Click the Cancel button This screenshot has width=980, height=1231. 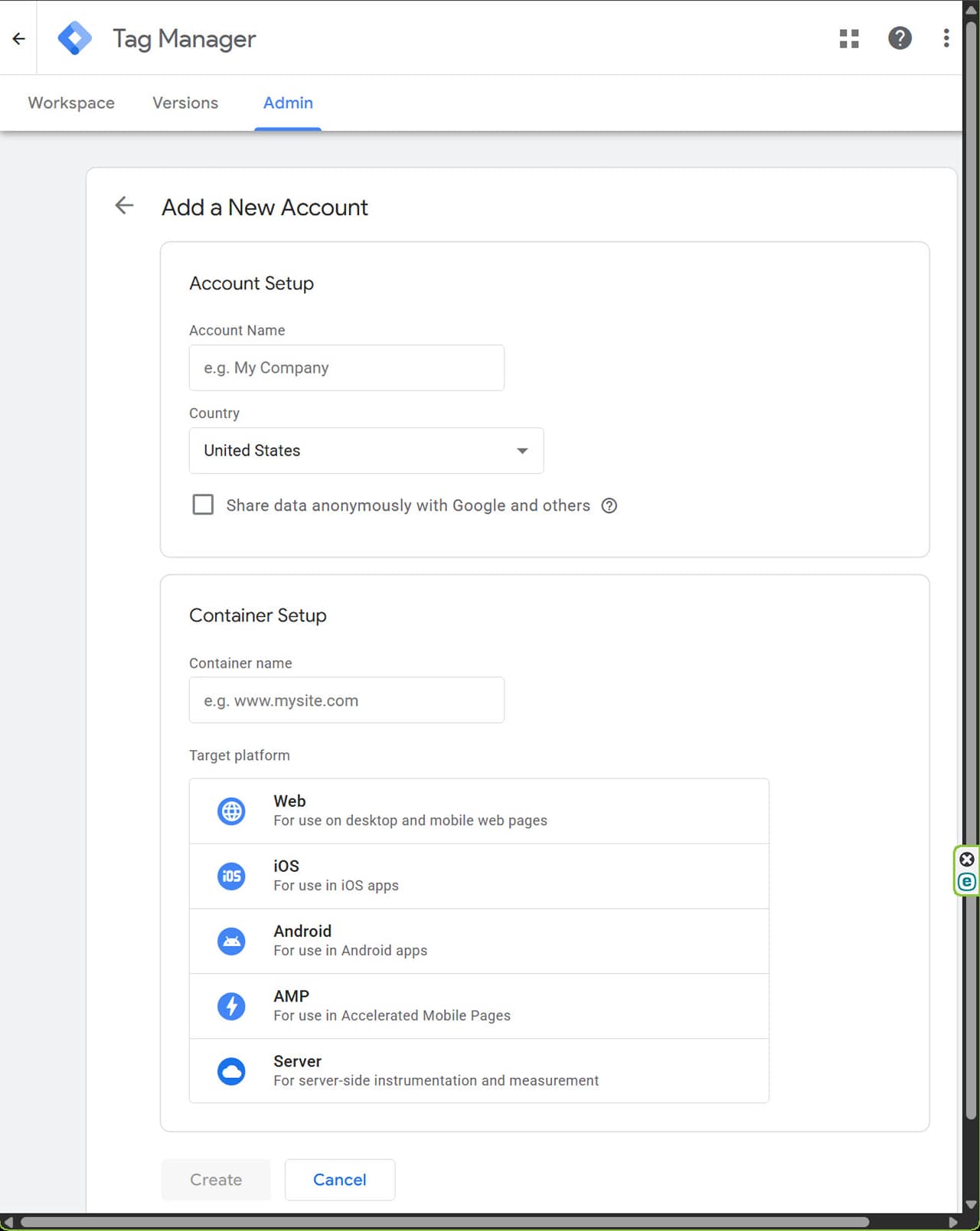click(x=340, y=1180)
